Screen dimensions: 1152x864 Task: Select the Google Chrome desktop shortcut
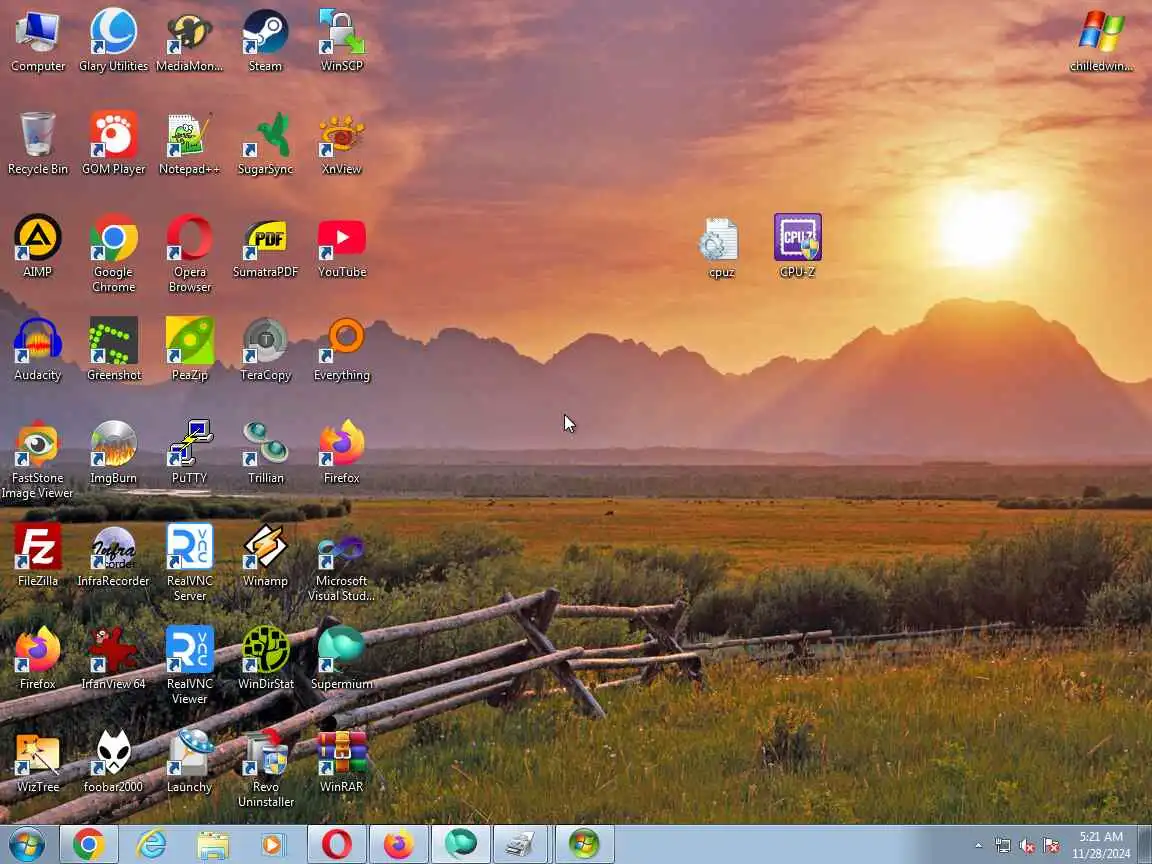pyautogui.click(x=113, y=254)
